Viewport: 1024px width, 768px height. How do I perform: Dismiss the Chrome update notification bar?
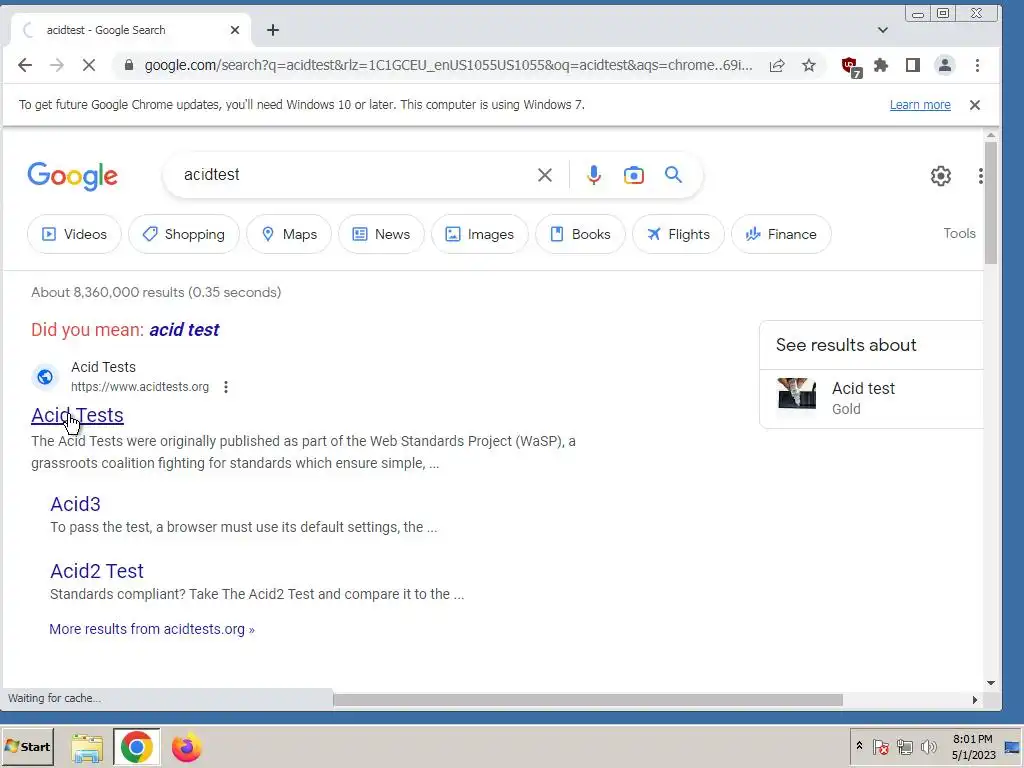pyautogui.click(x=974, y=104)
